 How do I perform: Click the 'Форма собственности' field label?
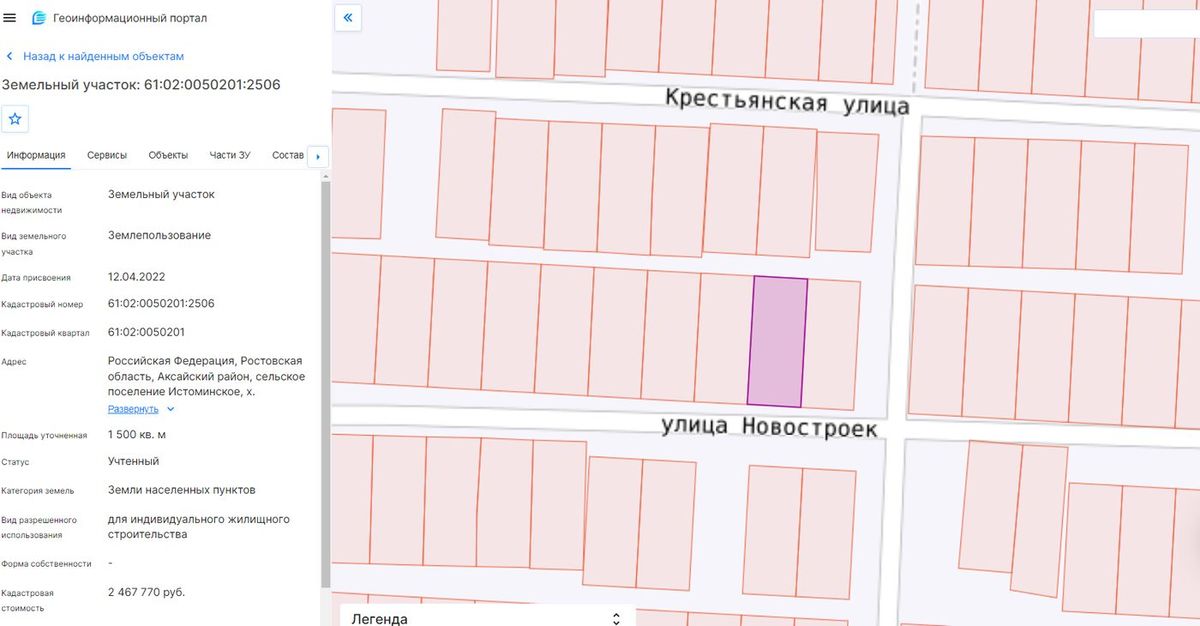[x=46, y=564]
